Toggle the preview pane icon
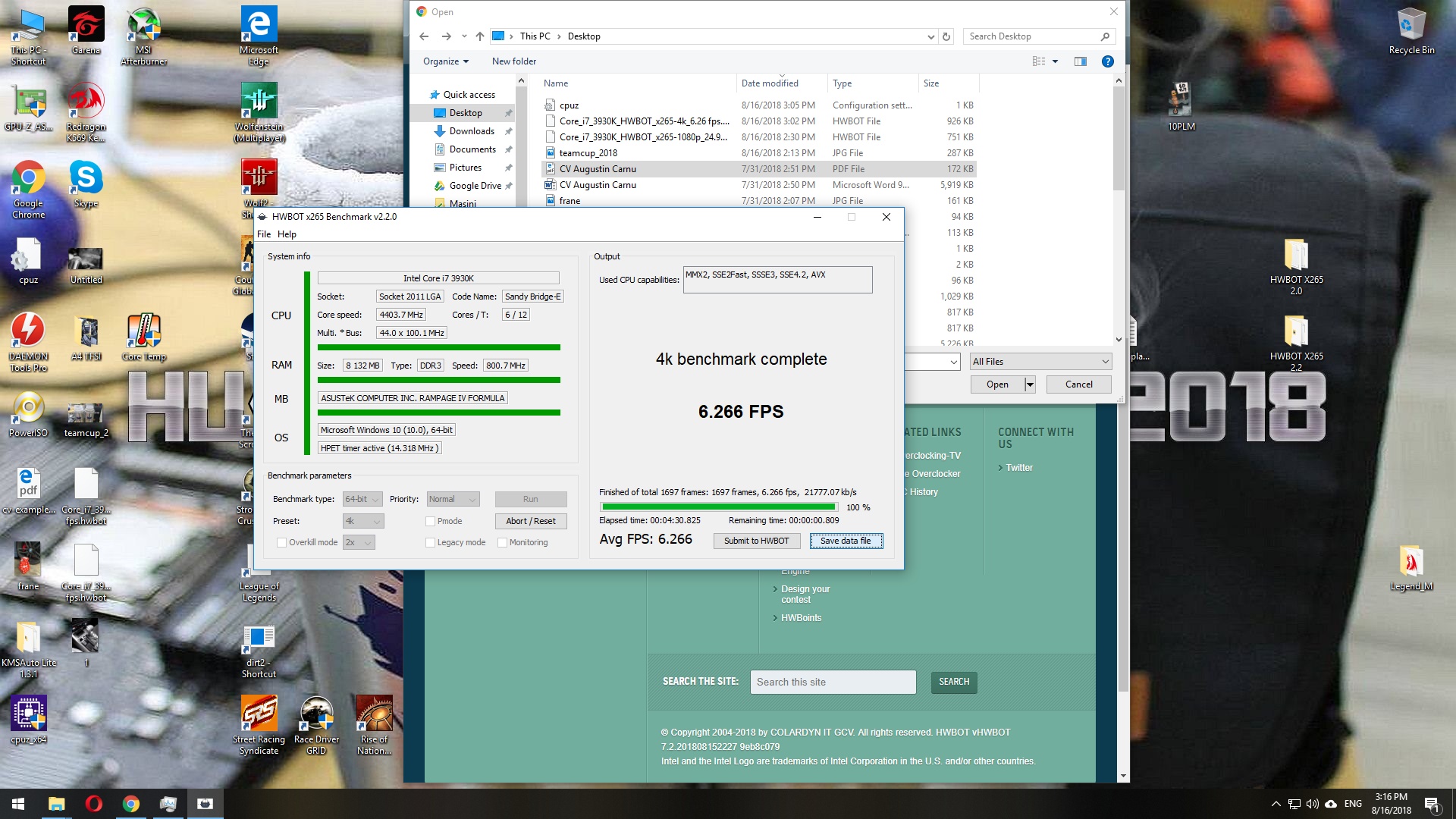Screen dimensions: 1456x819 click(x=1081, y=61)
